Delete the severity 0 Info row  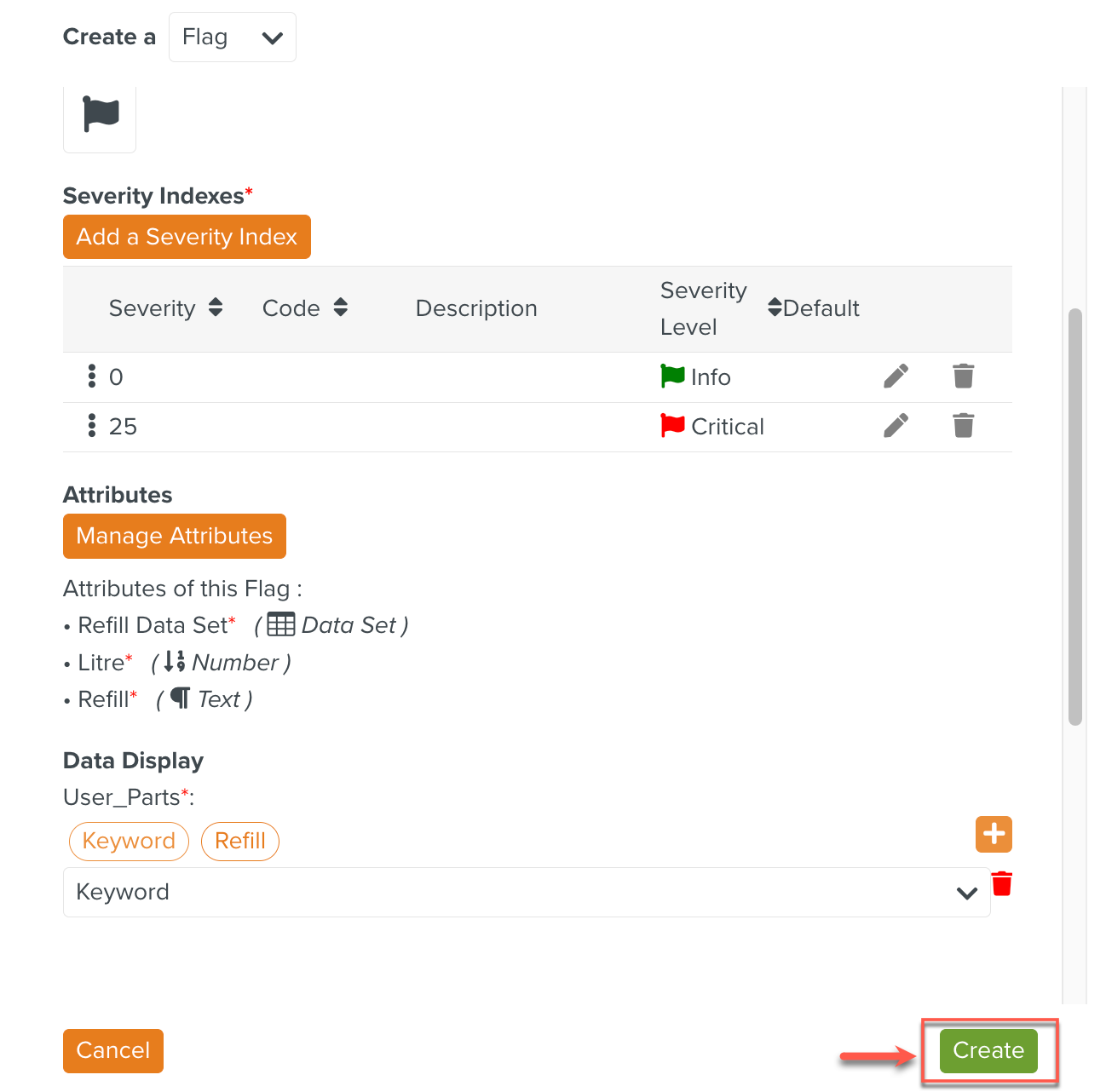(x=963, y=376)
